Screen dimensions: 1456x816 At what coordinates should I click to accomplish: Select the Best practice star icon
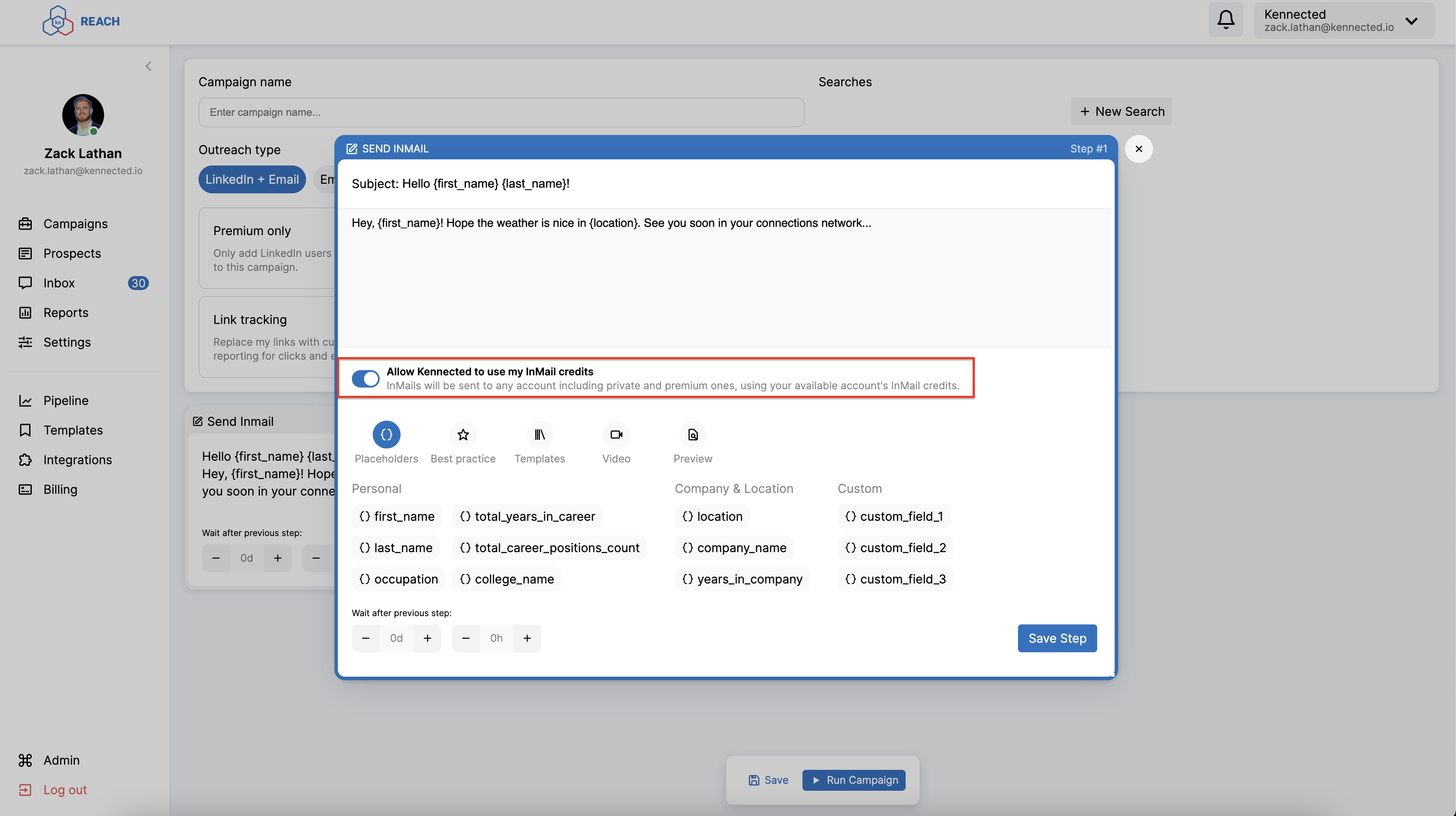[463, 435]
